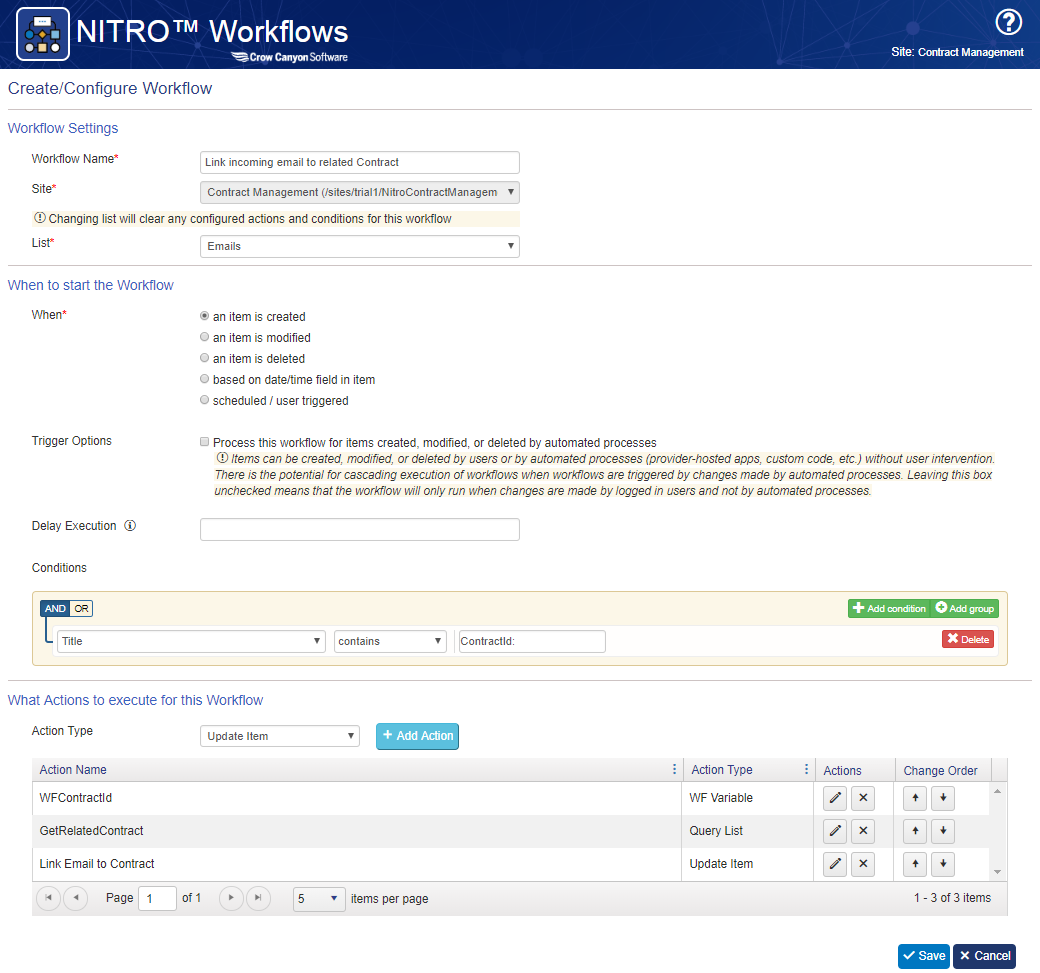Open the condition field dropdown showing Title
The image size is (1040, 973).
click(x=191, y=641)
